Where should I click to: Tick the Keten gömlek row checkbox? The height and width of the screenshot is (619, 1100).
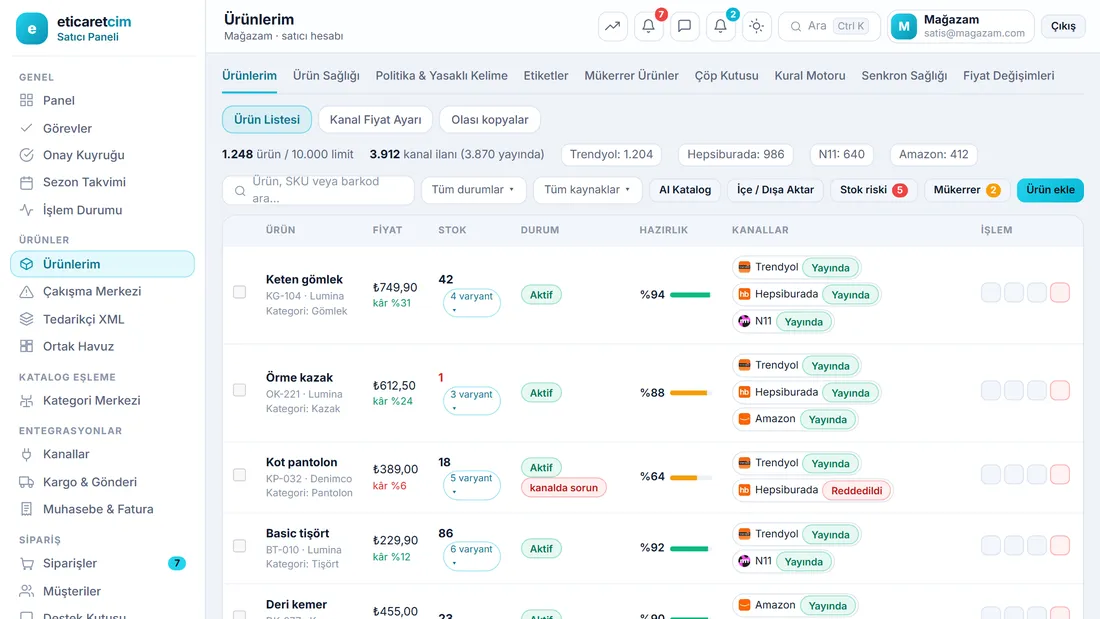[239, 292]
